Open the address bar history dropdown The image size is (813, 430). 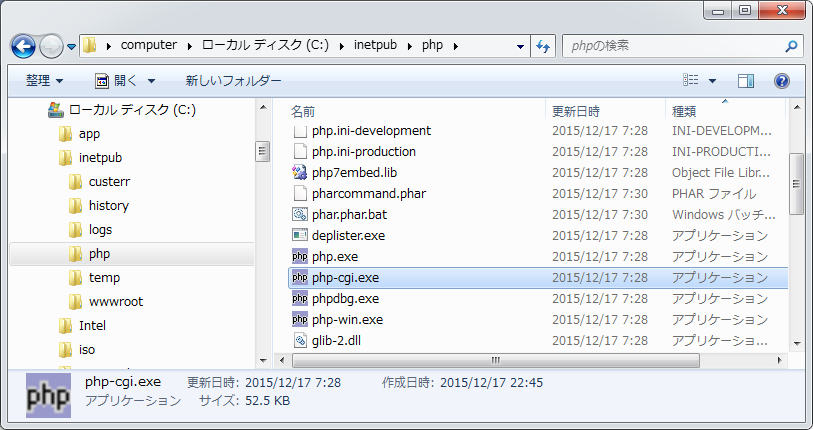[x=521, y=46]
